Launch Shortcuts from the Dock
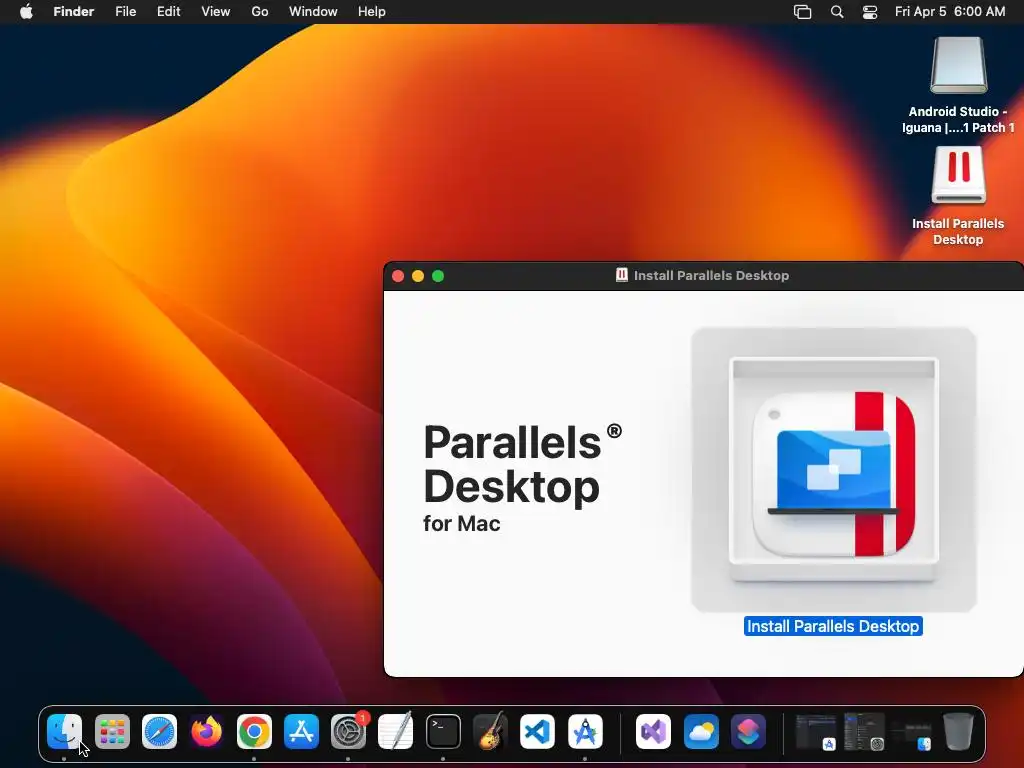Viewport: 1024px width, 768px height. (x=748, y=731)
